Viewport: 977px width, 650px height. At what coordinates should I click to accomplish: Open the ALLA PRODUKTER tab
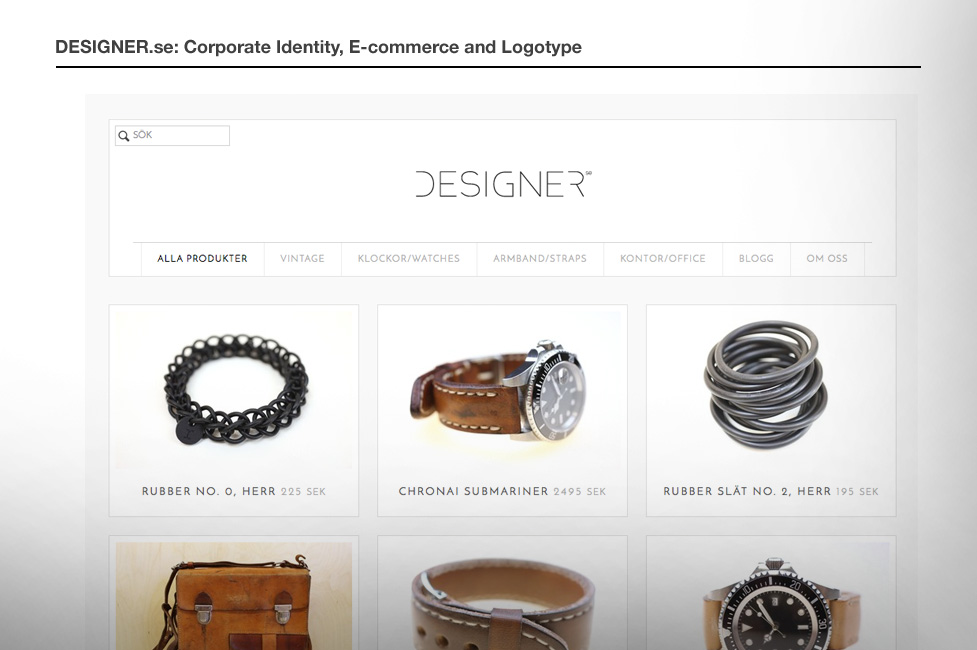(203, 259)
